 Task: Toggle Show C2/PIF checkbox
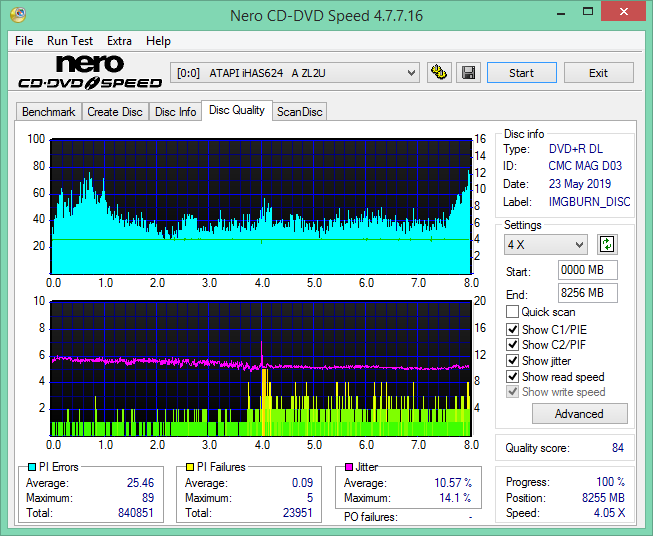coord(512,345)
